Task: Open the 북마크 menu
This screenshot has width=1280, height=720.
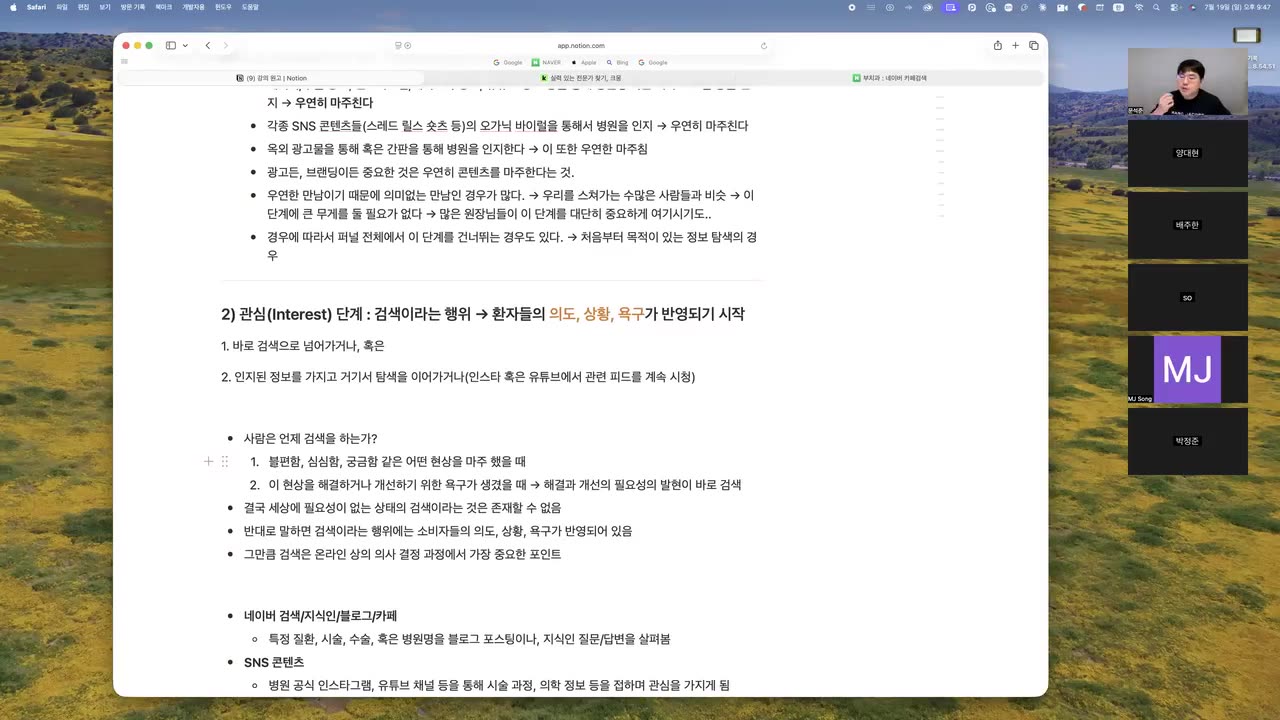Action: click(x=163, y=7)
